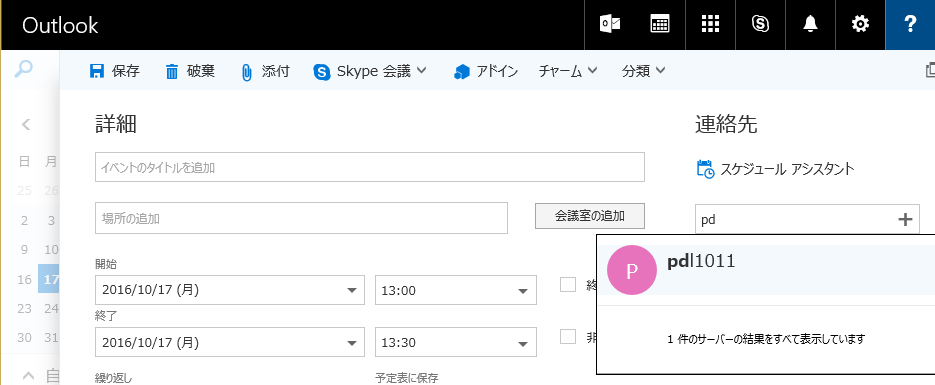
Task: Click the plus icon in attendee field
Action: [x=905, y=219]
